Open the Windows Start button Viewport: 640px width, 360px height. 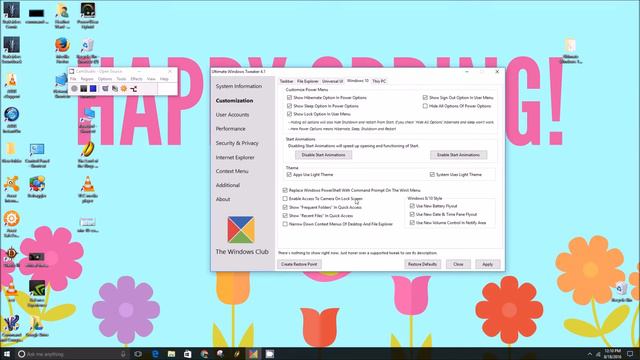click(7, 354)
